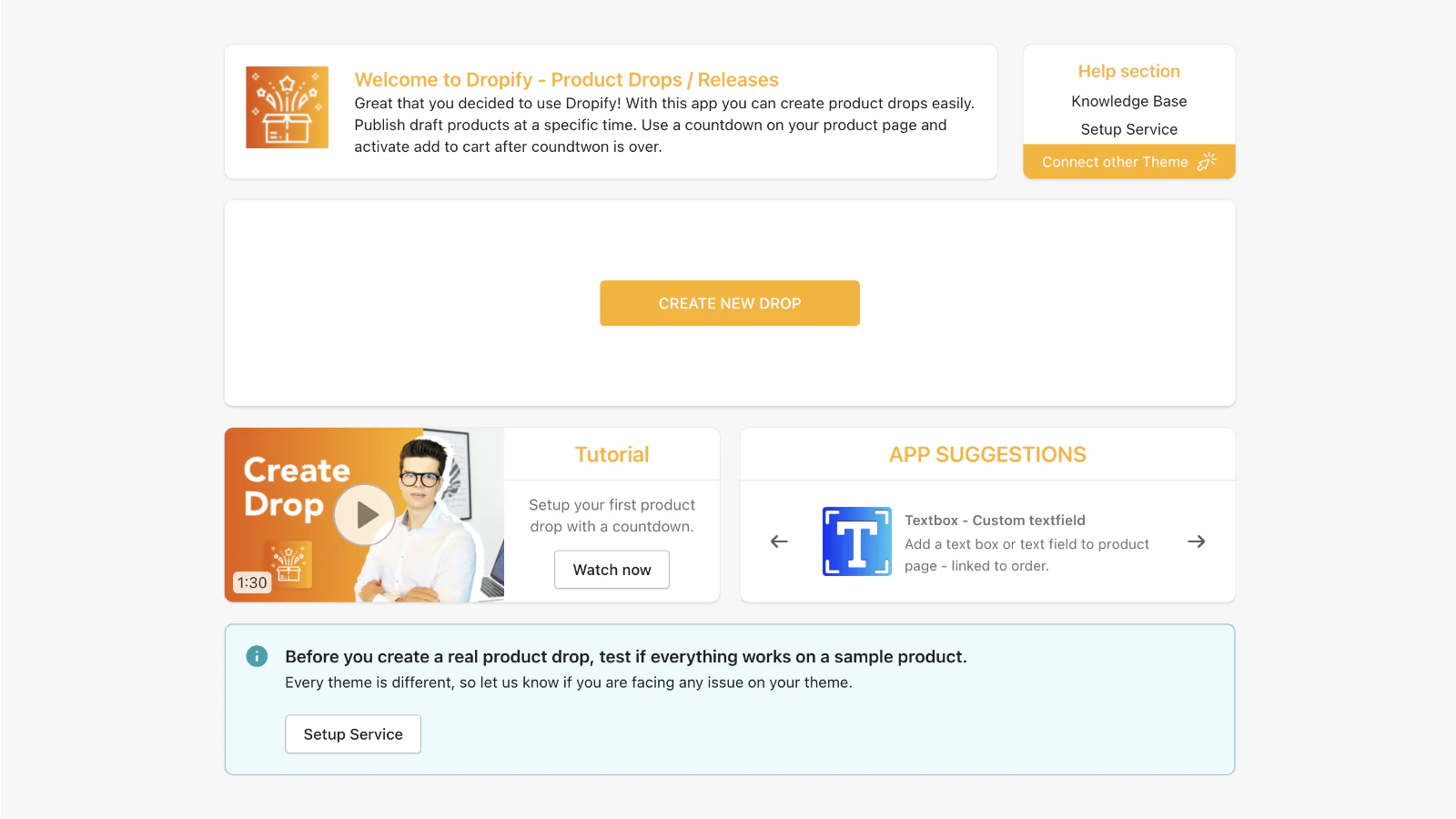1456x819 pixels.
Task: Click the Welcome to Dropify heading
Action: pyautogui.click(x=566, y=80)
